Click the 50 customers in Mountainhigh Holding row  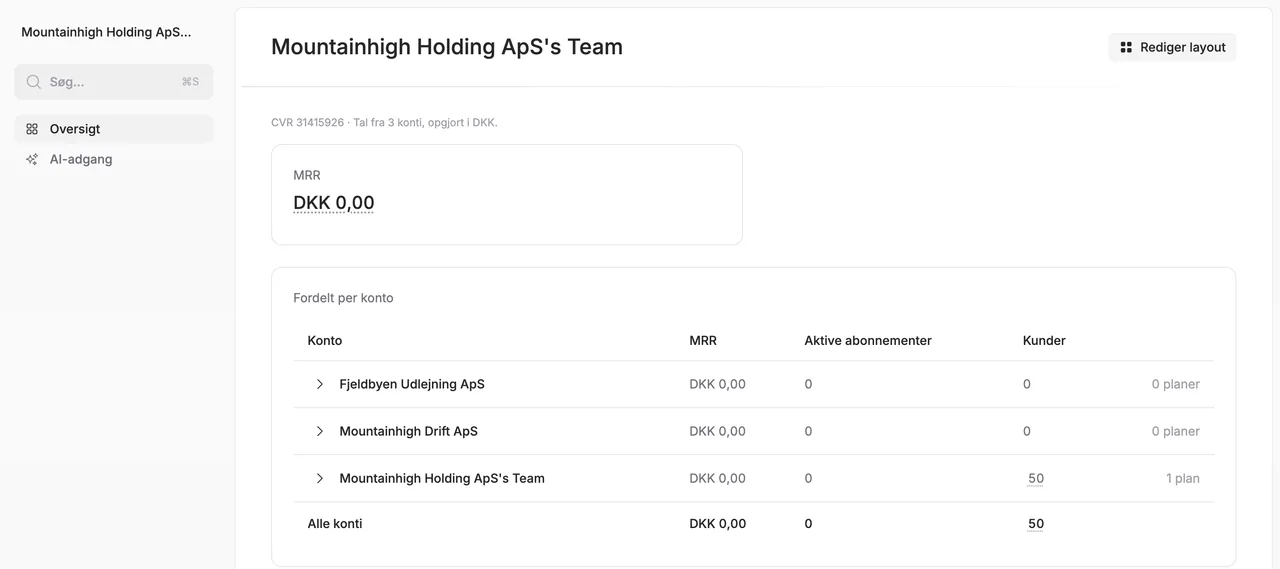(1036, 478)
